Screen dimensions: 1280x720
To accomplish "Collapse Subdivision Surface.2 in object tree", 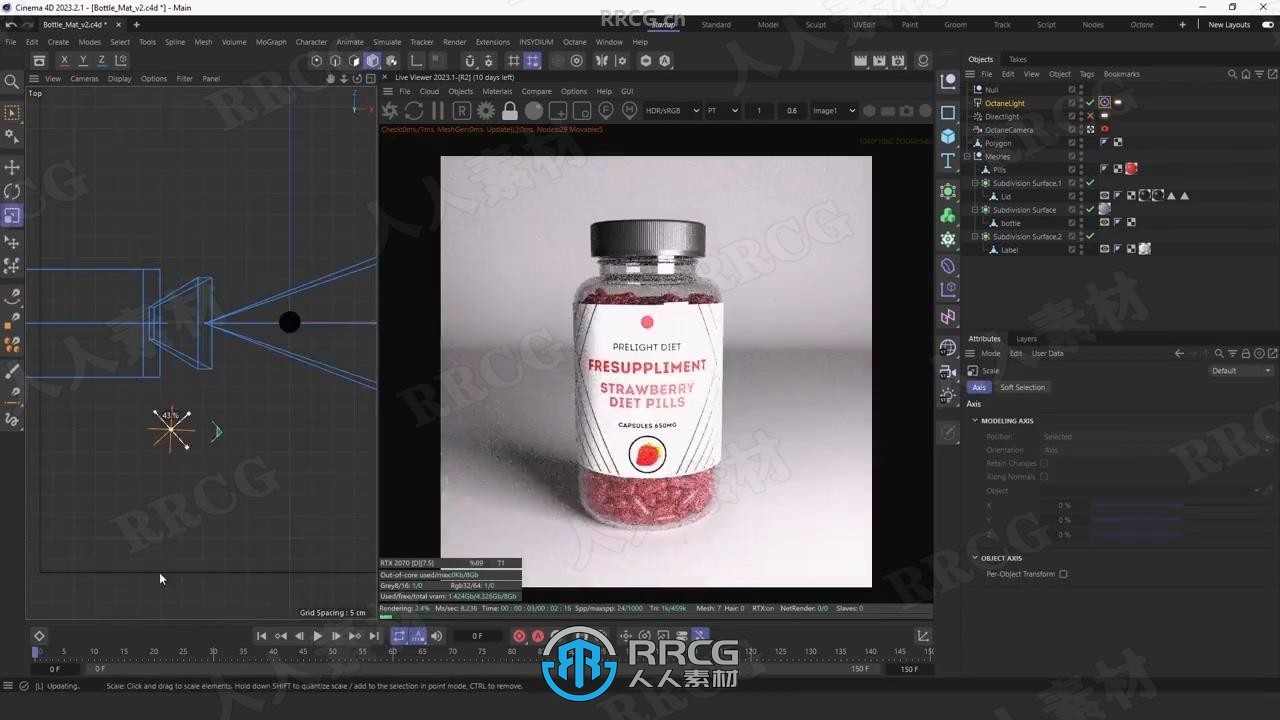I will (x=975, y=237).
